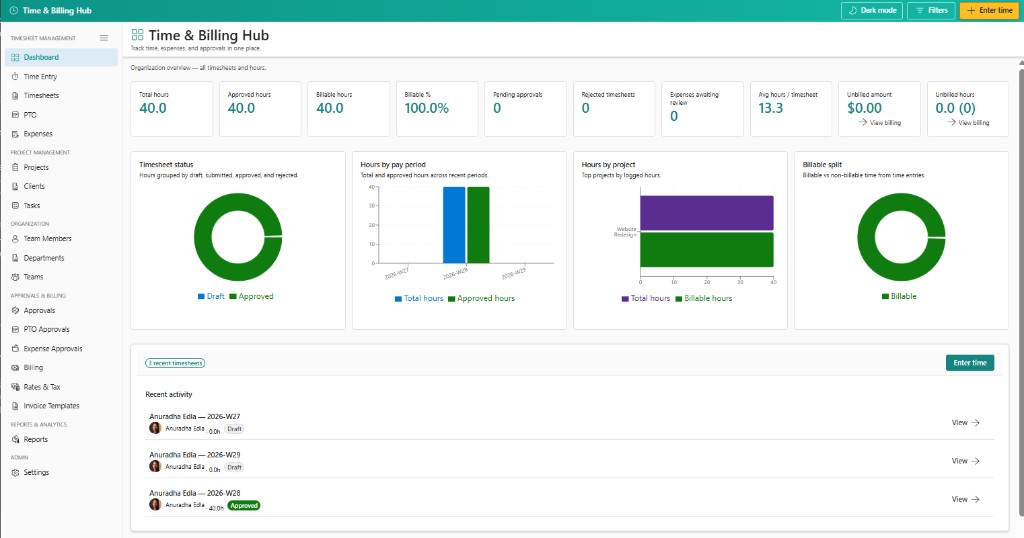This screenshot has height=538, width=1024.
Task: Click the PTO icon in sidebar
Action: click(x=15, y=114)
